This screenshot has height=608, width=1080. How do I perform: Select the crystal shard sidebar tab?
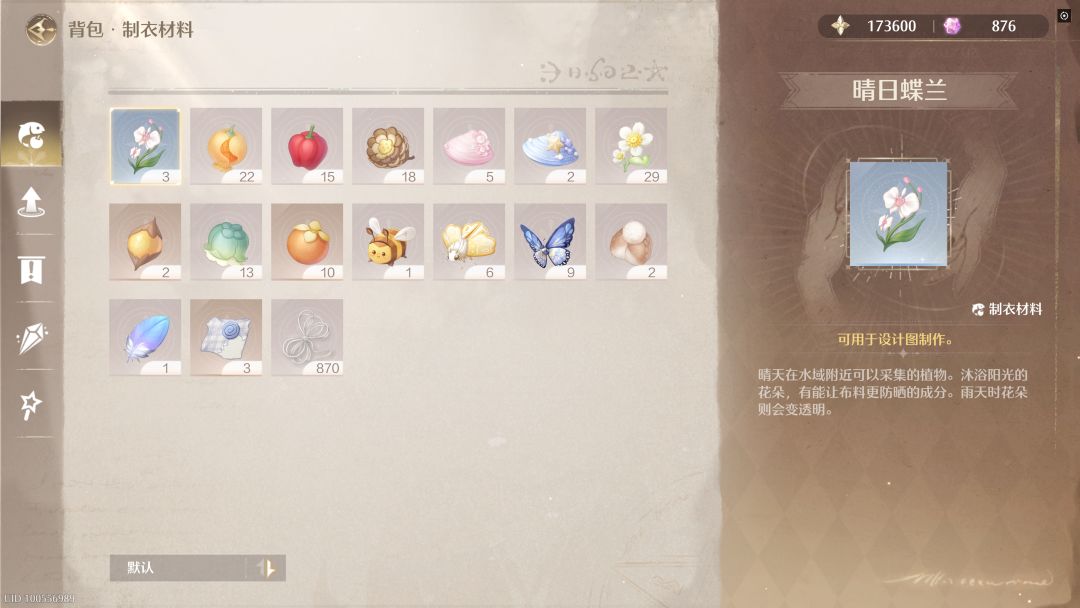pos(32,337)
